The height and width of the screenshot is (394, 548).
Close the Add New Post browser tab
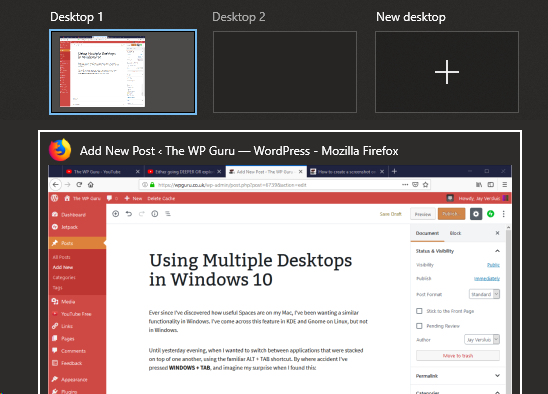[x=300, y=172]
